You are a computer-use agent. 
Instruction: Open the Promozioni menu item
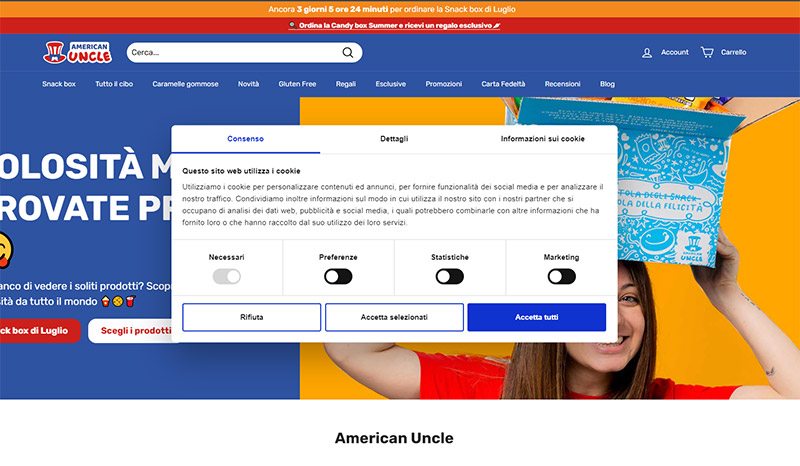point(444,84)
